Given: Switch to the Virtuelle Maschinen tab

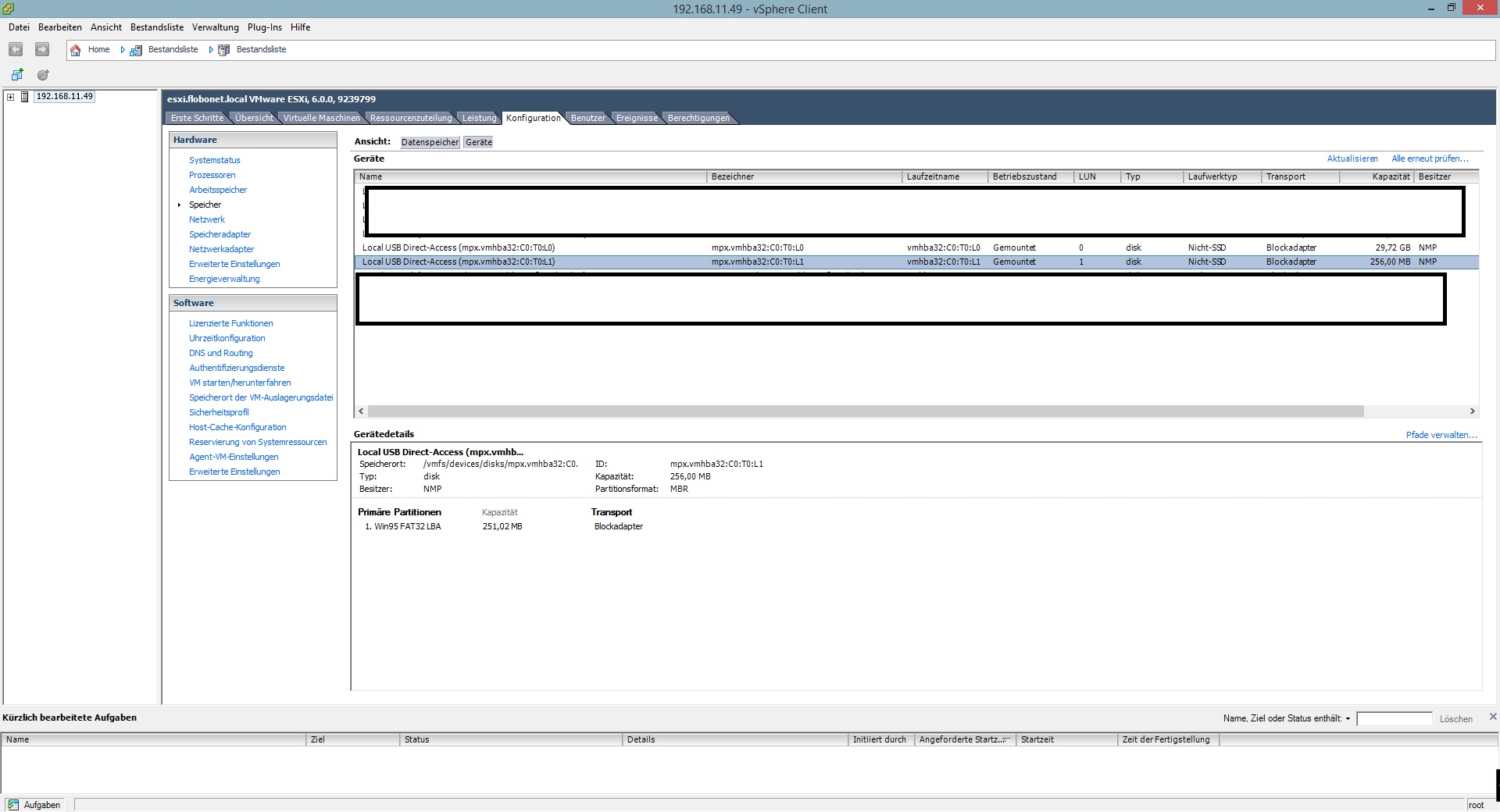Looking at the screenshot, I should point(321,118).
